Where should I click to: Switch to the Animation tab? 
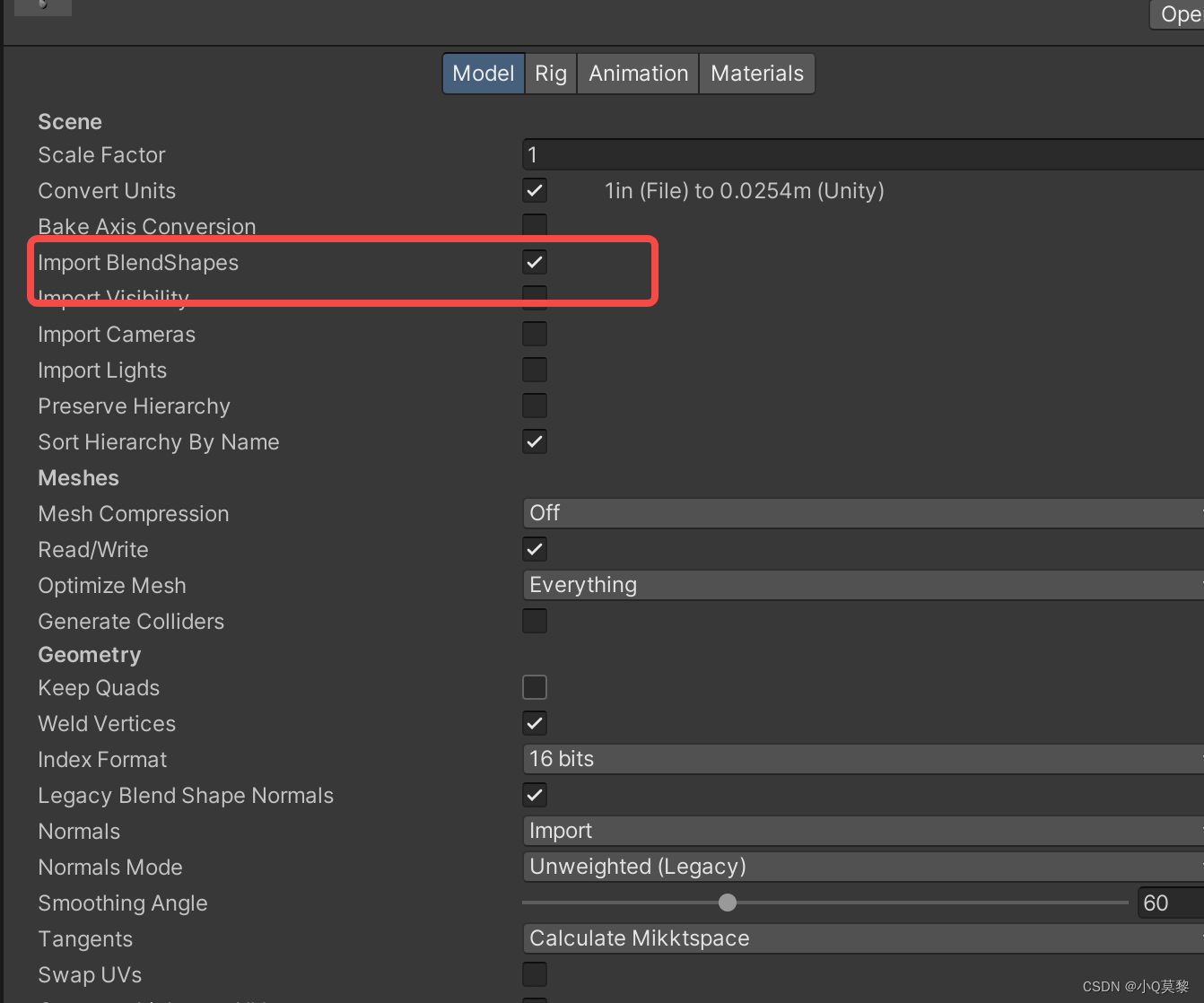(x=637, y=73)
